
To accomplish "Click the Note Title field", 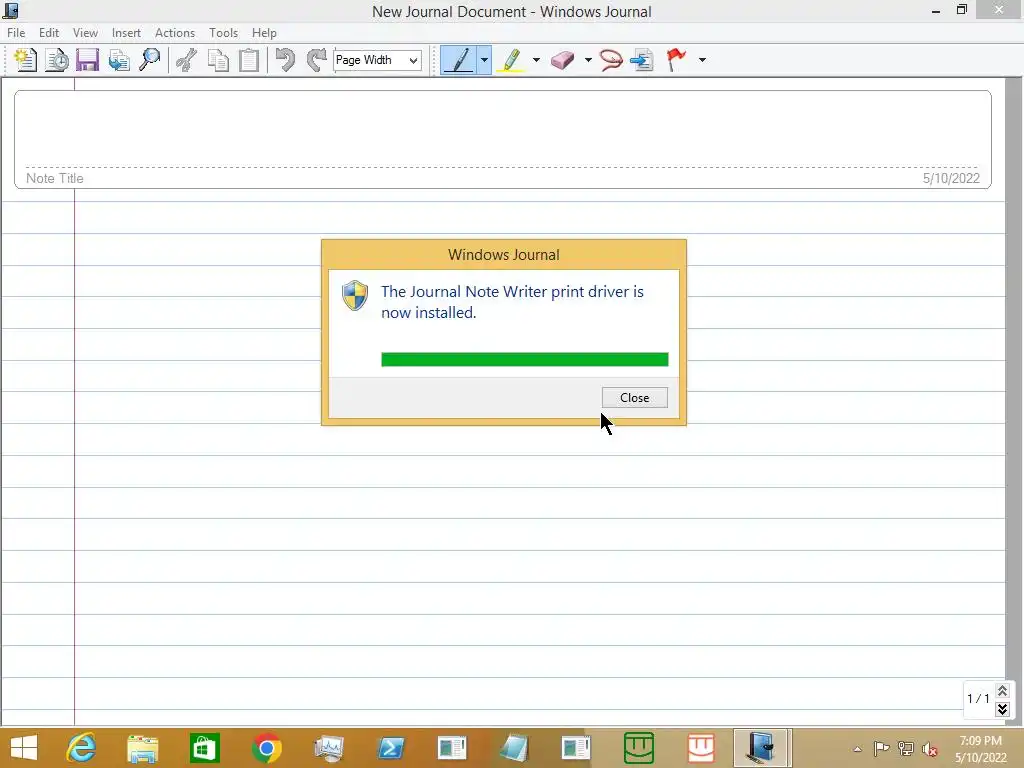I will (x=55, y=178).
